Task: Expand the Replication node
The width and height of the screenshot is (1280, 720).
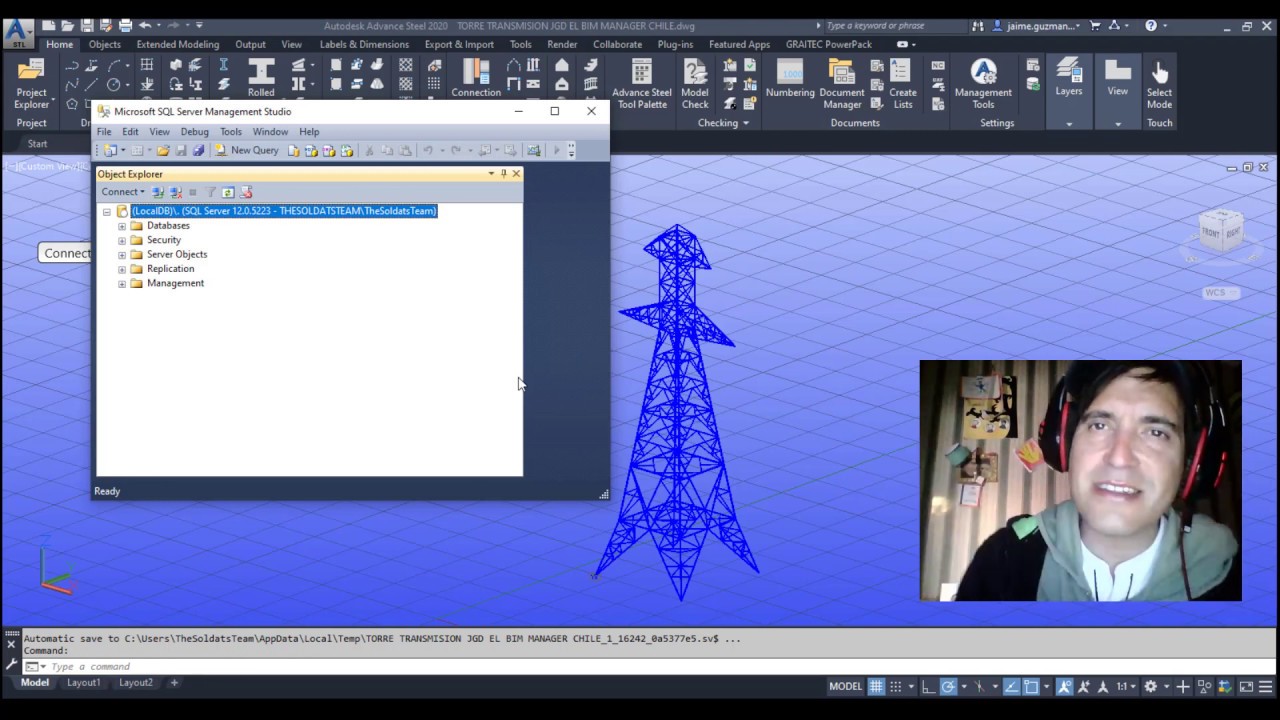Action: 122,269
